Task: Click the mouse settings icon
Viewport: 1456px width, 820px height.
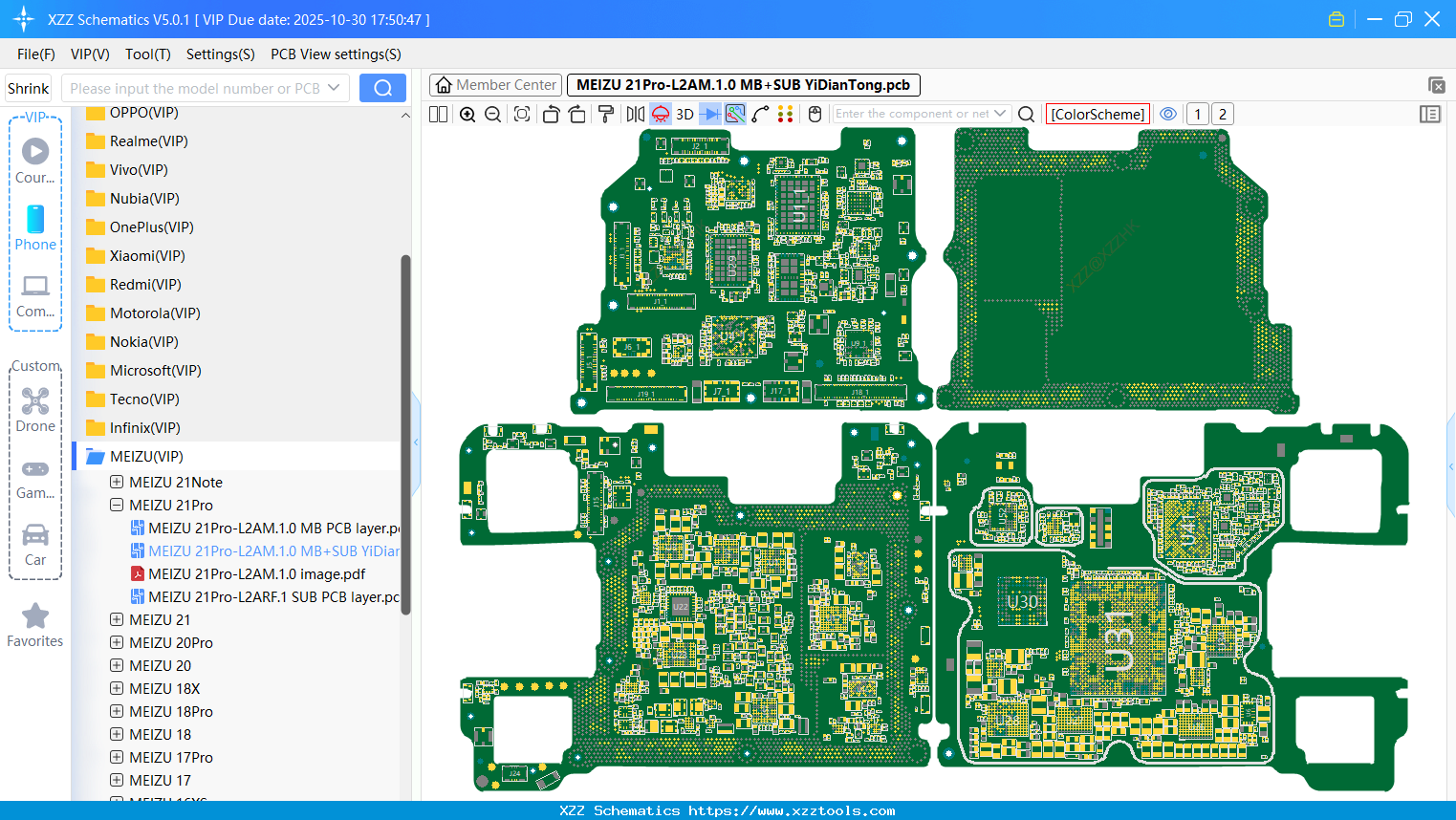Action: (815, 114)
